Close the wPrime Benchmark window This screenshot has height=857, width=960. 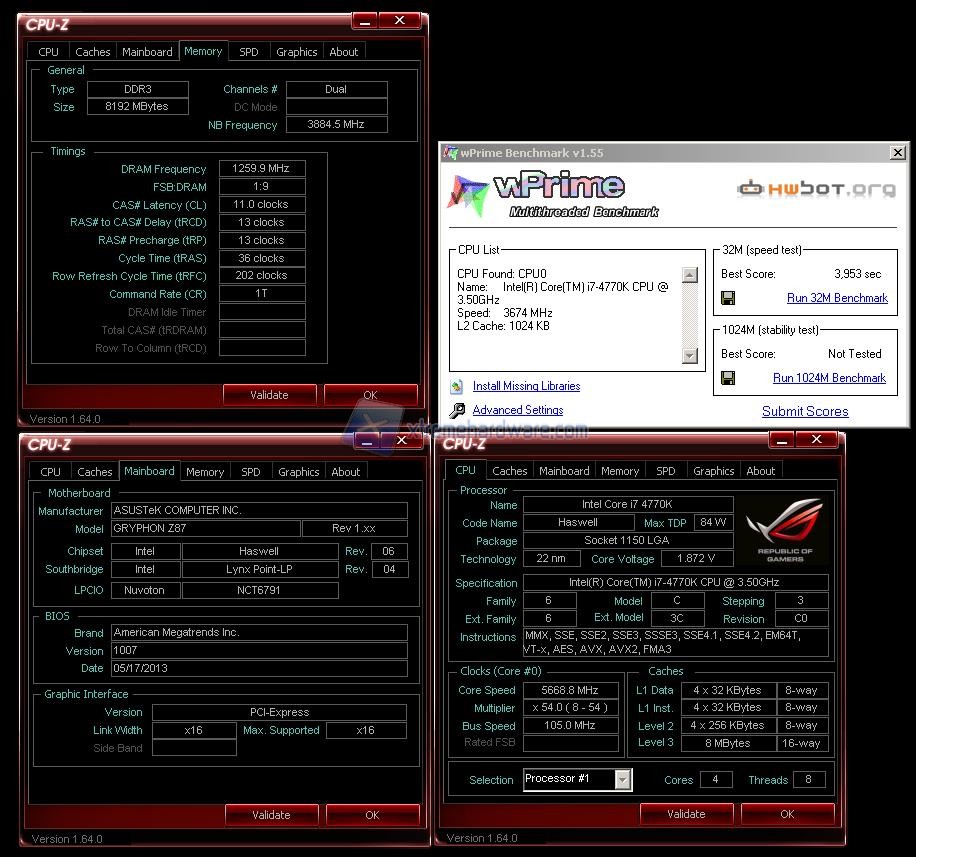pyautogui.click(x=897, y=153)
